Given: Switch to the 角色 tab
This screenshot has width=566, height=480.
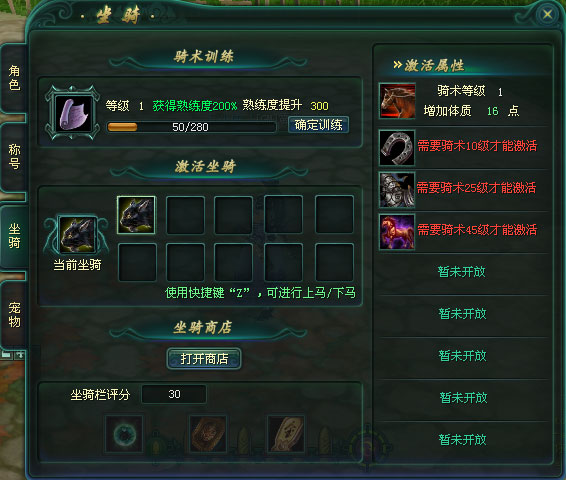Looking at the screenshot, I should click(x=14, y=78).
